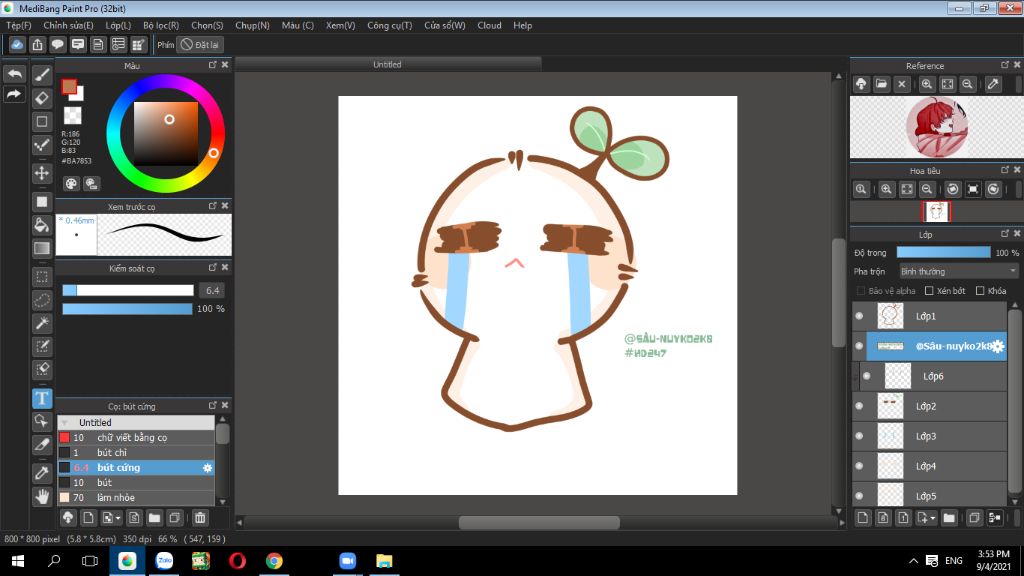This screenshot has width=1024, height=576.
Task: Zoom out in the Navigator panel
Action: pos(927,189)
